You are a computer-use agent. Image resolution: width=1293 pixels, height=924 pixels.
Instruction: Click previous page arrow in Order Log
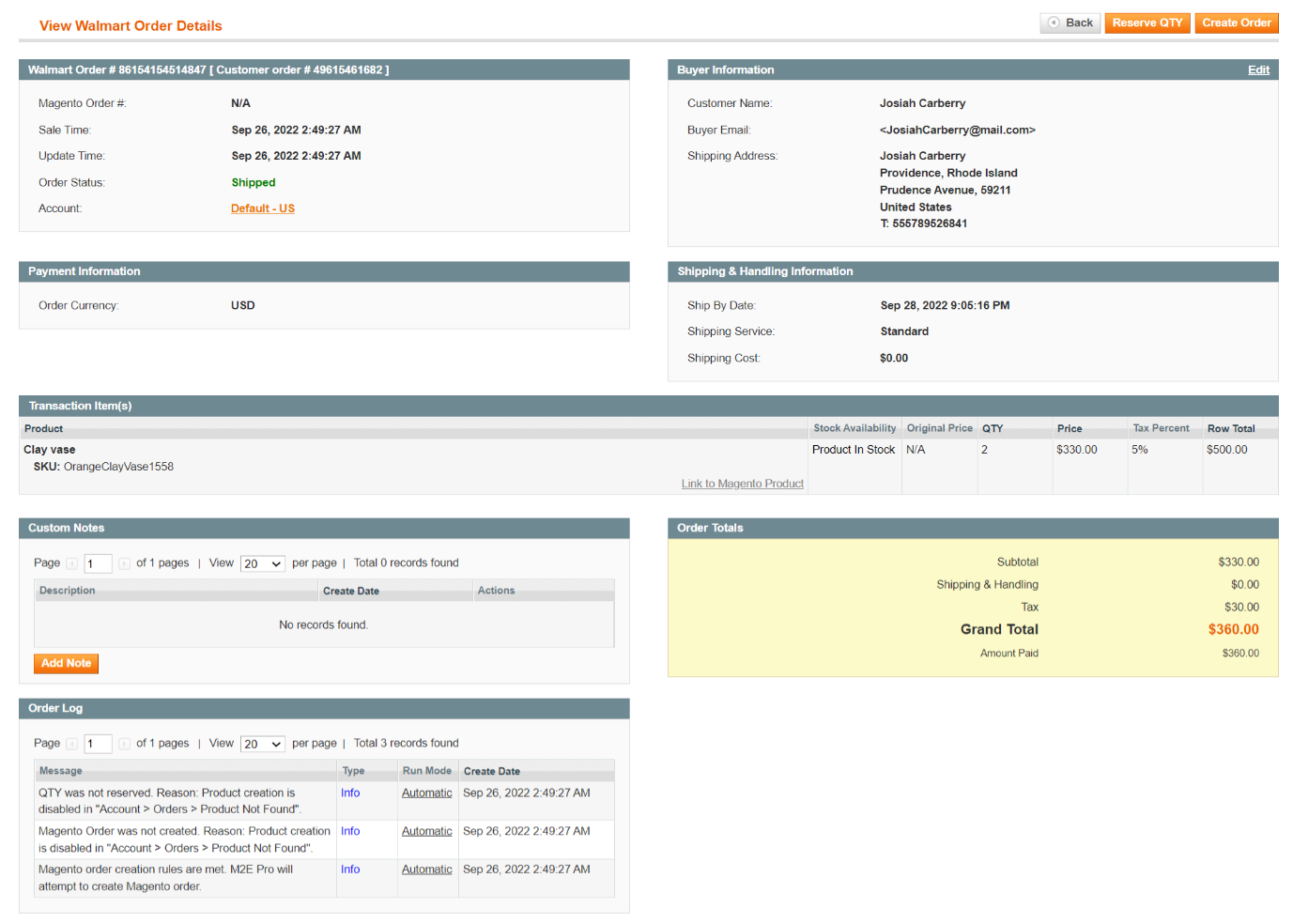tap(72, 744)
